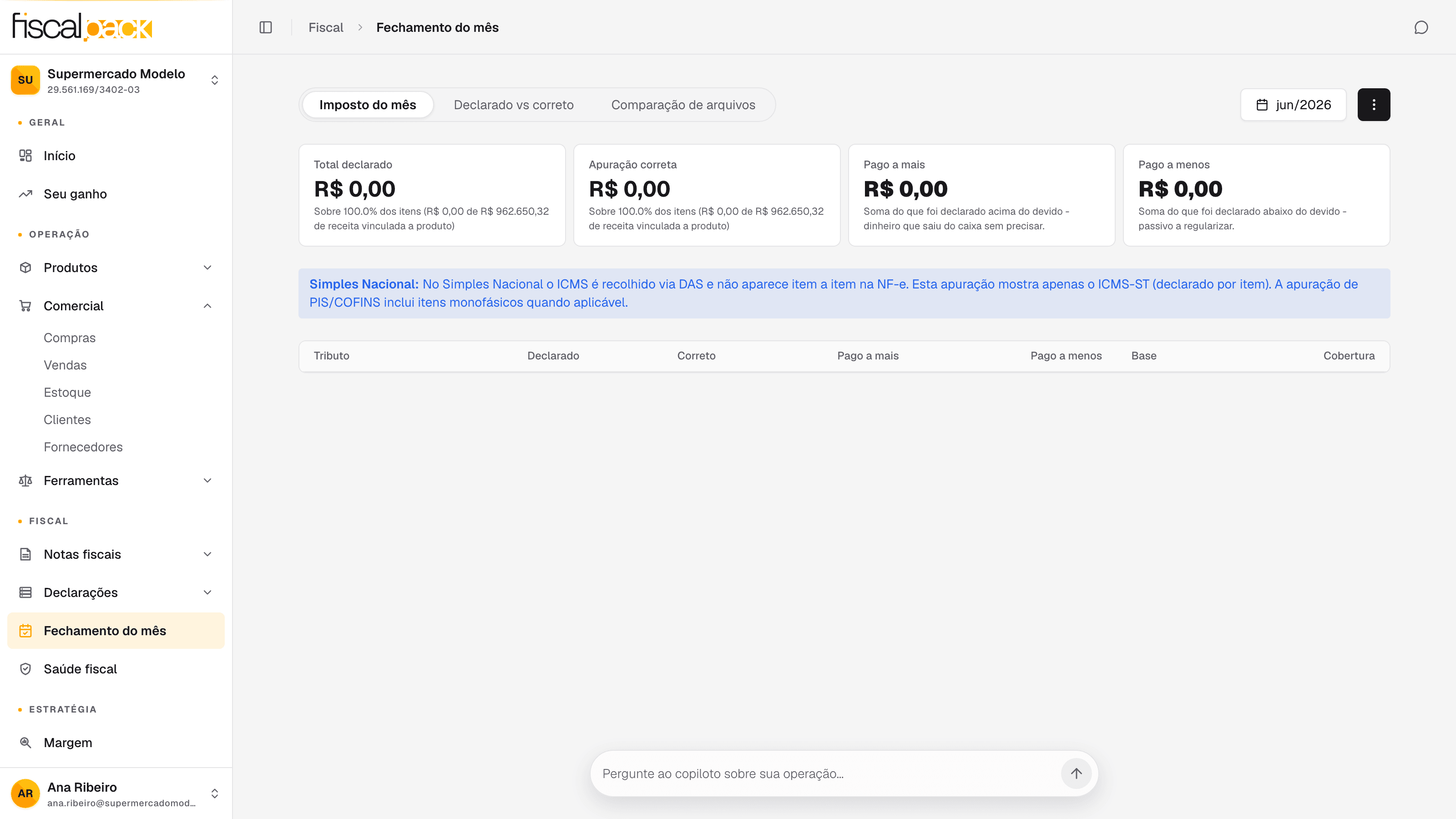
Task: Open Estoque under Comercial
Action: 67,392
